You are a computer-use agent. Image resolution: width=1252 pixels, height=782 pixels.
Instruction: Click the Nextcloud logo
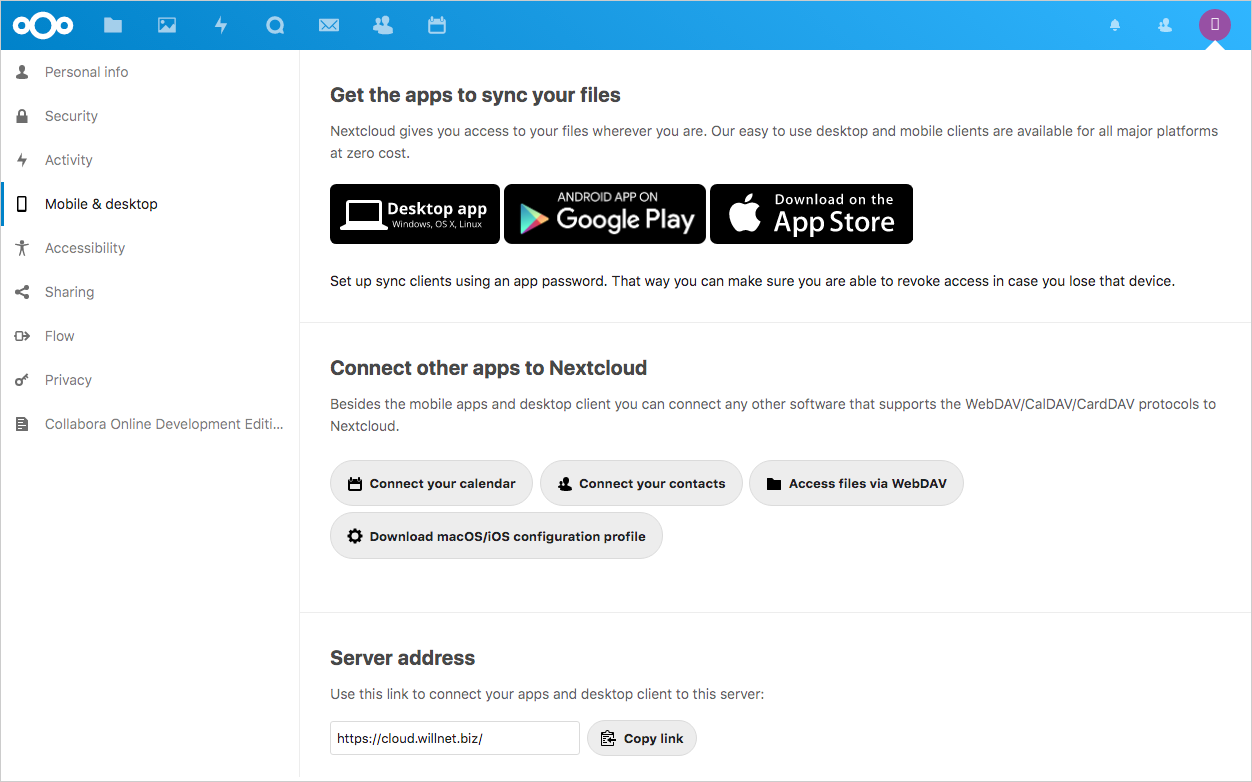pos(43,25)
